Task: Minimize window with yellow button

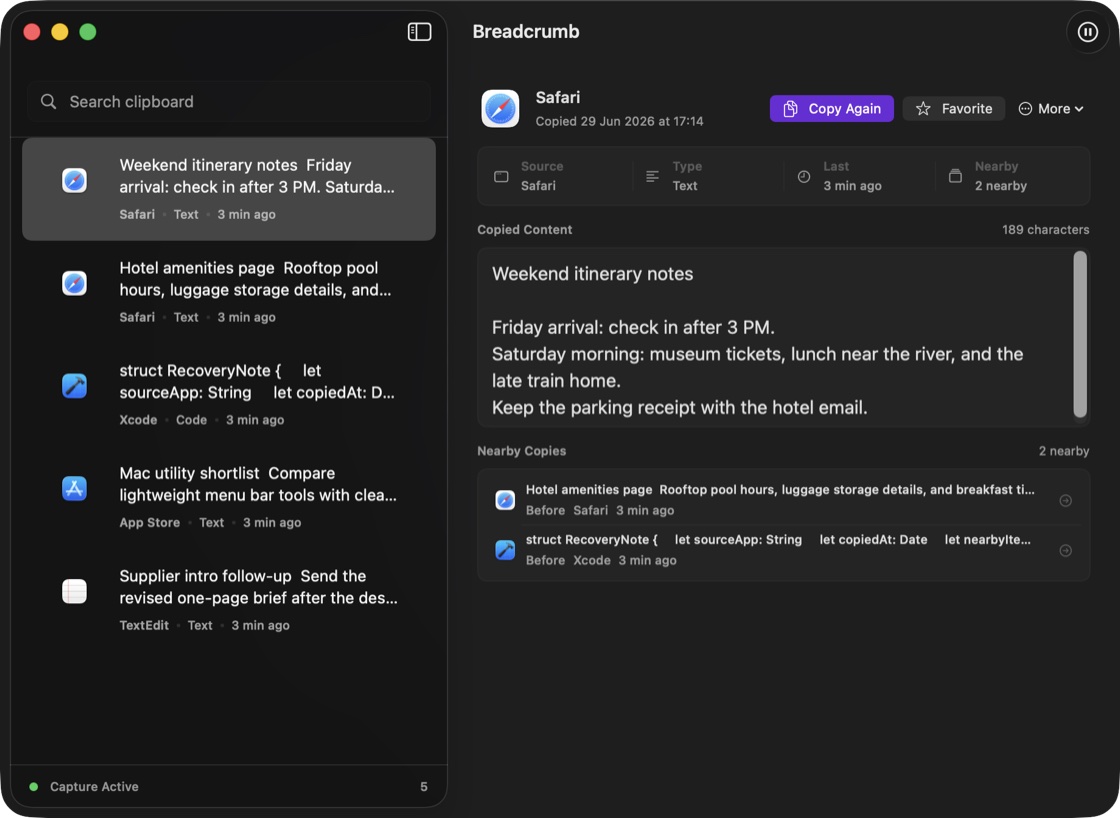Action: [x=60, y=31]
